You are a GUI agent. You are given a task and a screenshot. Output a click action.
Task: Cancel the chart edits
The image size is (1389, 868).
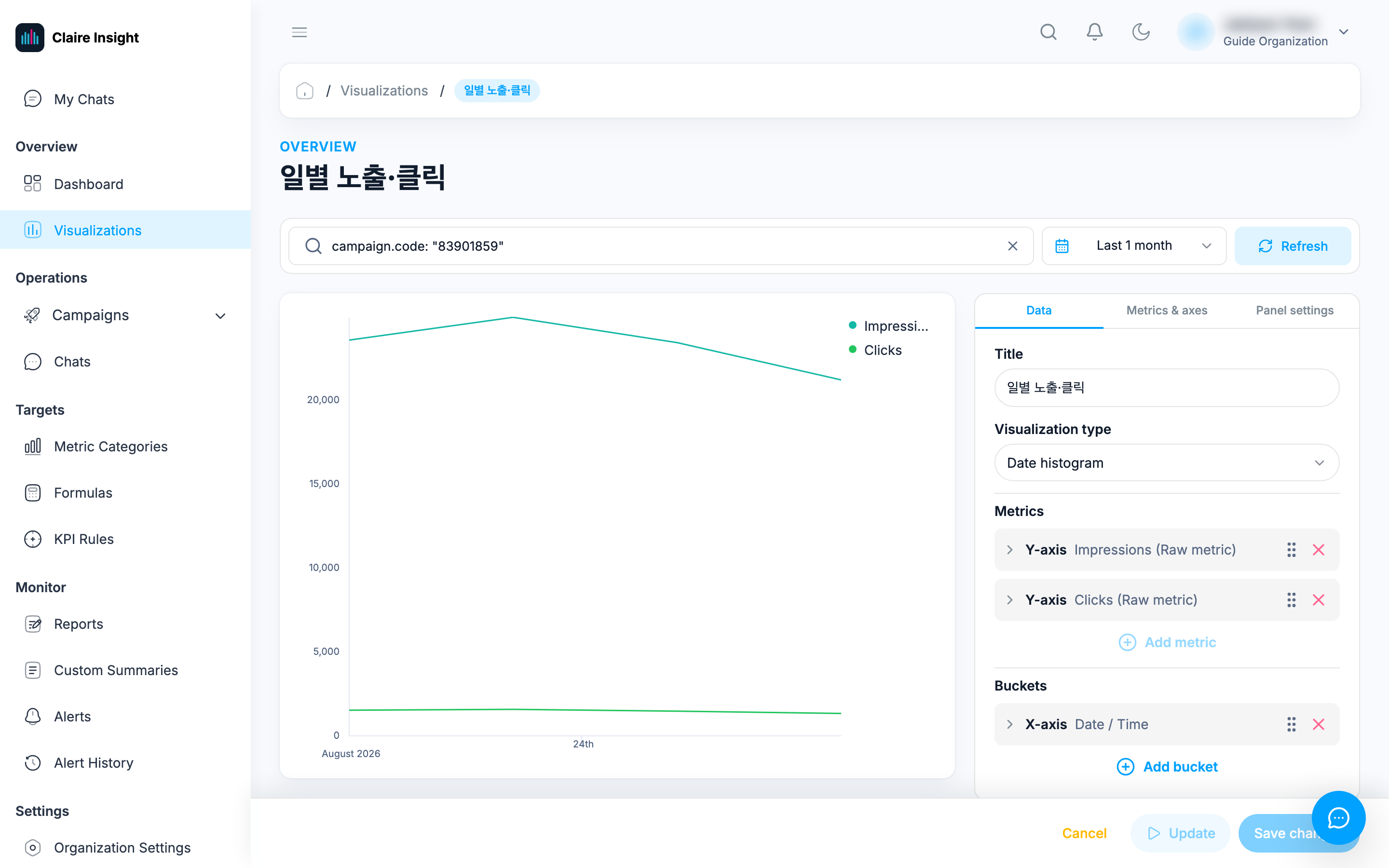(1084, 833)
